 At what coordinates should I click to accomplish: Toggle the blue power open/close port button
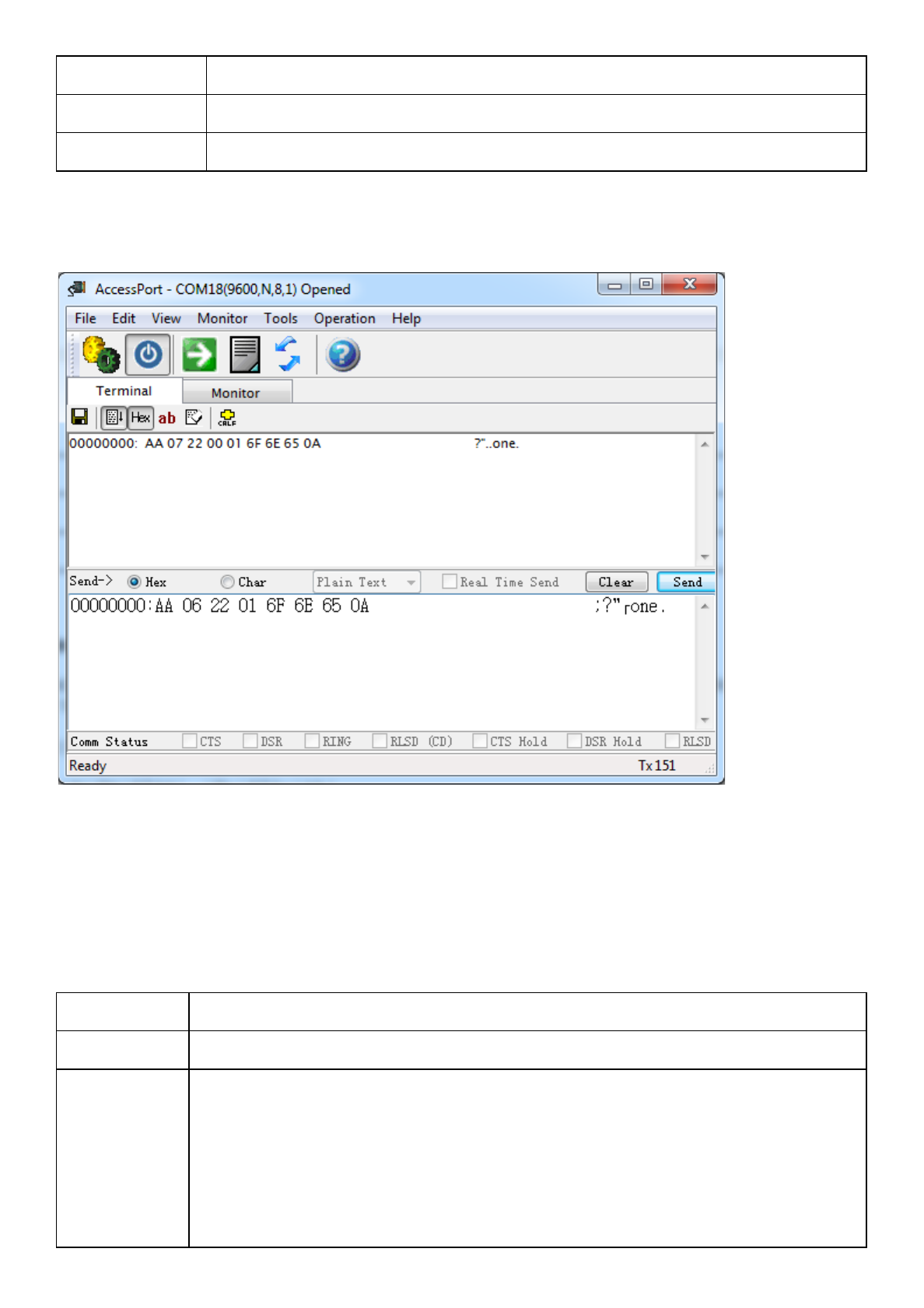click(148, 355)
